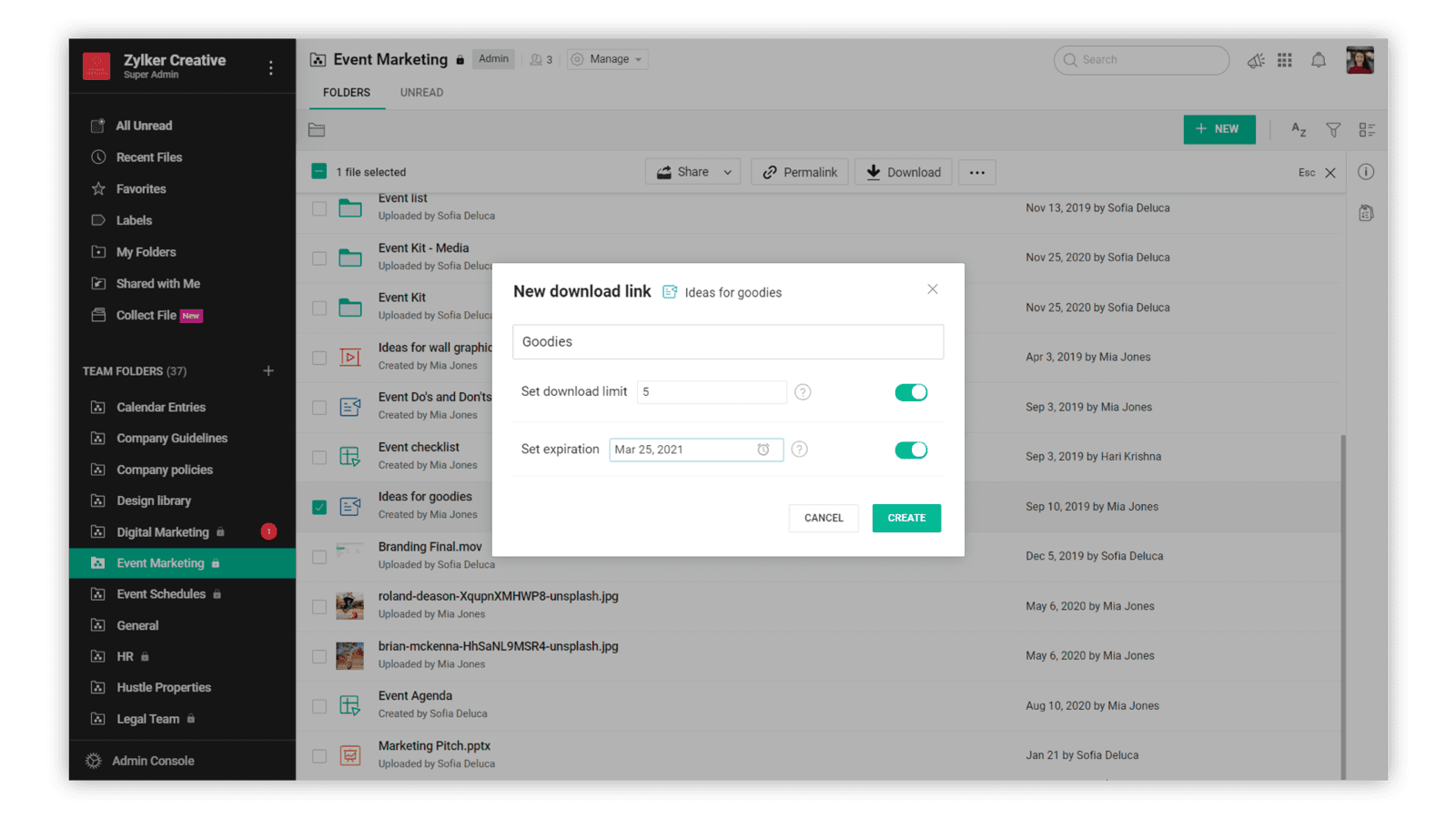Image resolution: width=1456 pixels, height=819 pixels.
Task: Uncheck the Ideas for goodies checkbox
Action: coord(319,507)
